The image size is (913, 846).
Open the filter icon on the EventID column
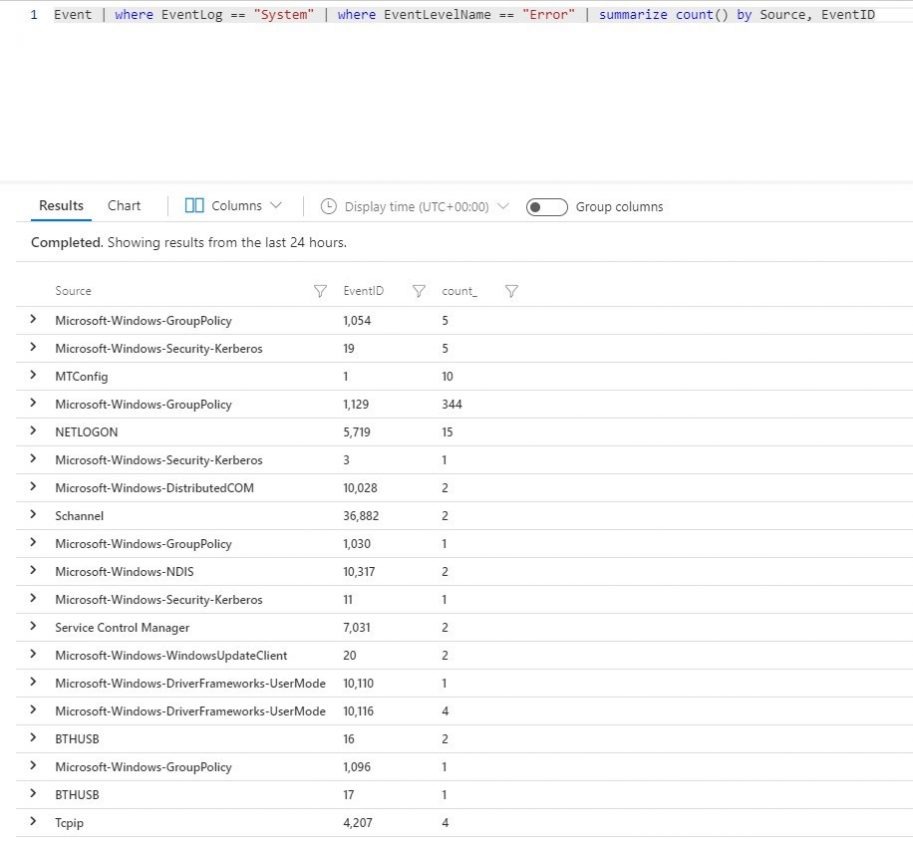(x=418, y=291)
